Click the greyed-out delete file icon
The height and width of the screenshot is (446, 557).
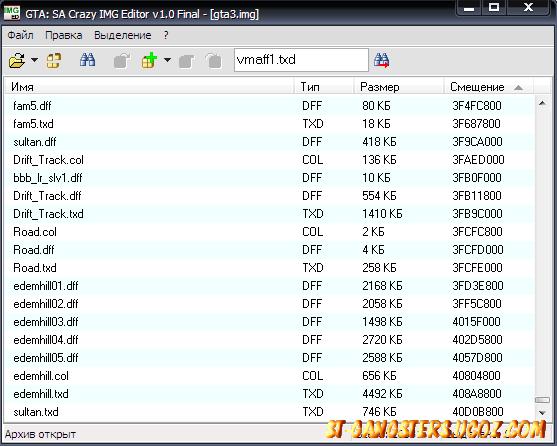(x=214, y=61)
